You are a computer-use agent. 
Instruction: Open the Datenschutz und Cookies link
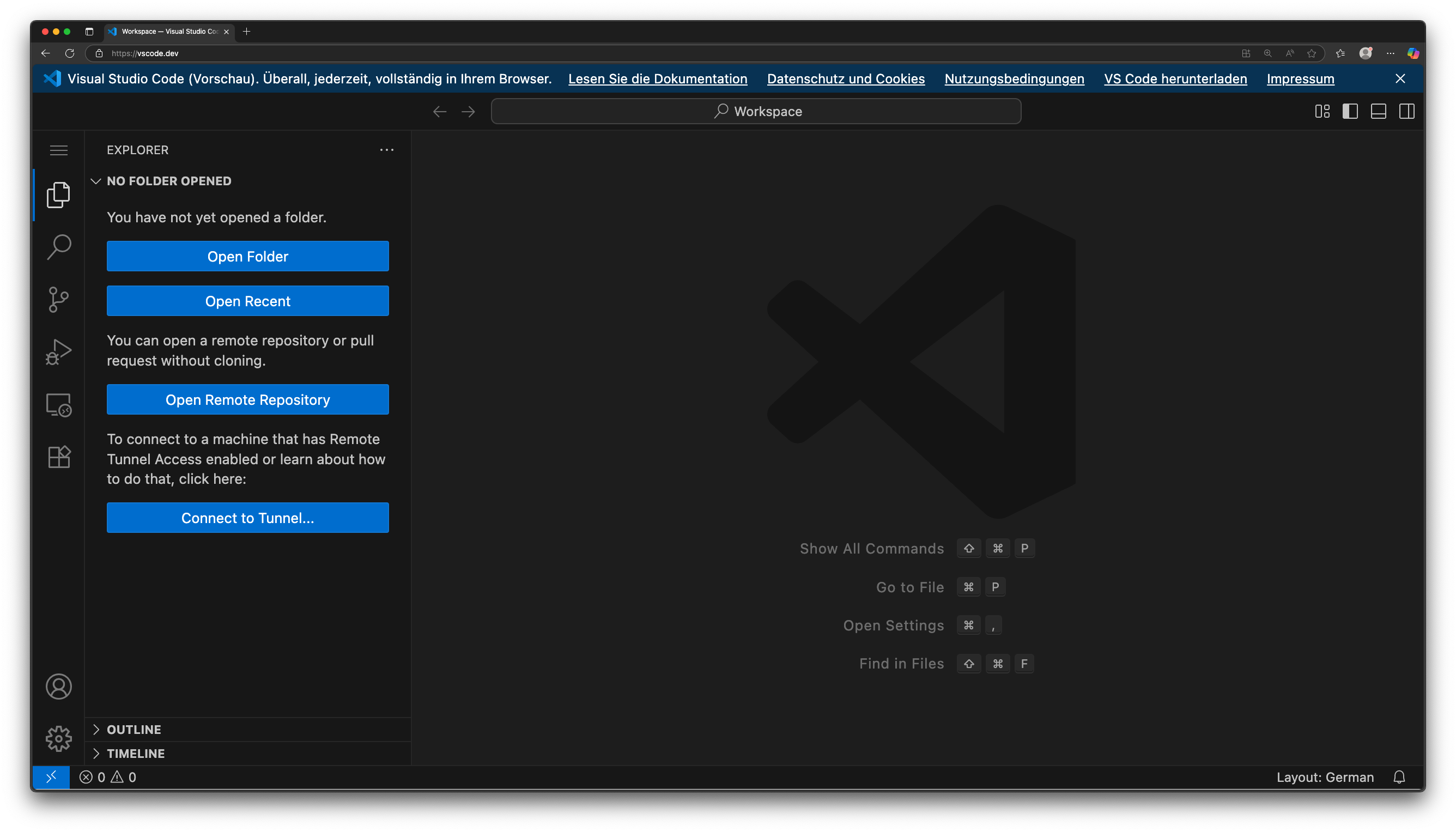846,79
